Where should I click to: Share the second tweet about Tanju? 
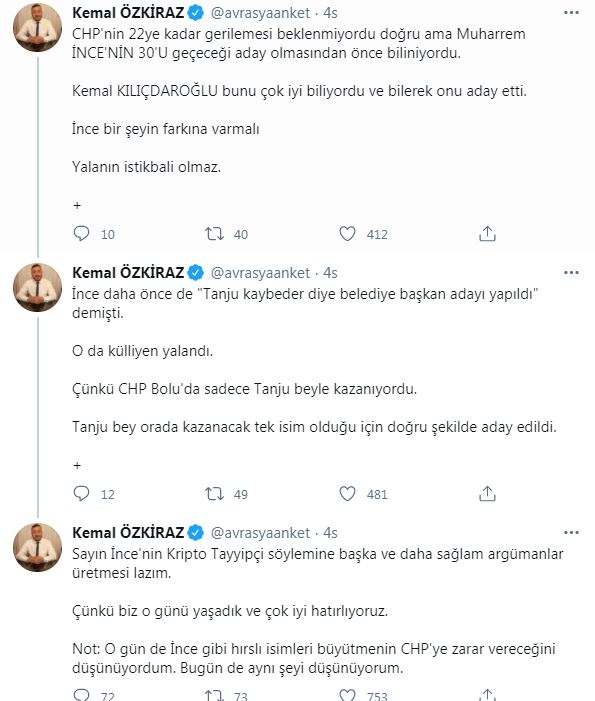487,494
